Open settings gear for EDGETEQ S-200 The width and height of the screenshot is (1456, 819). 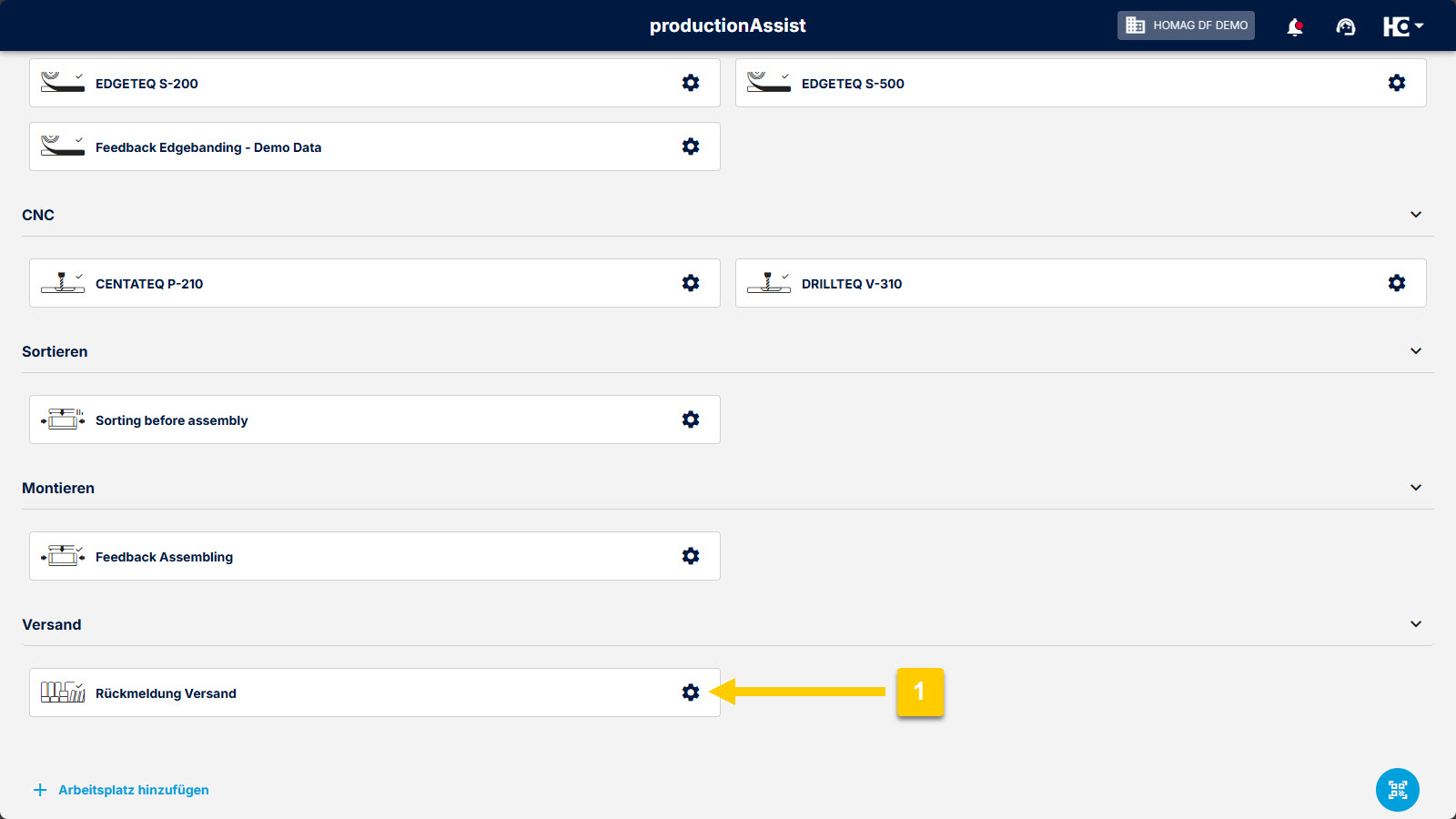pyautogui.click(x=691, y=83)
